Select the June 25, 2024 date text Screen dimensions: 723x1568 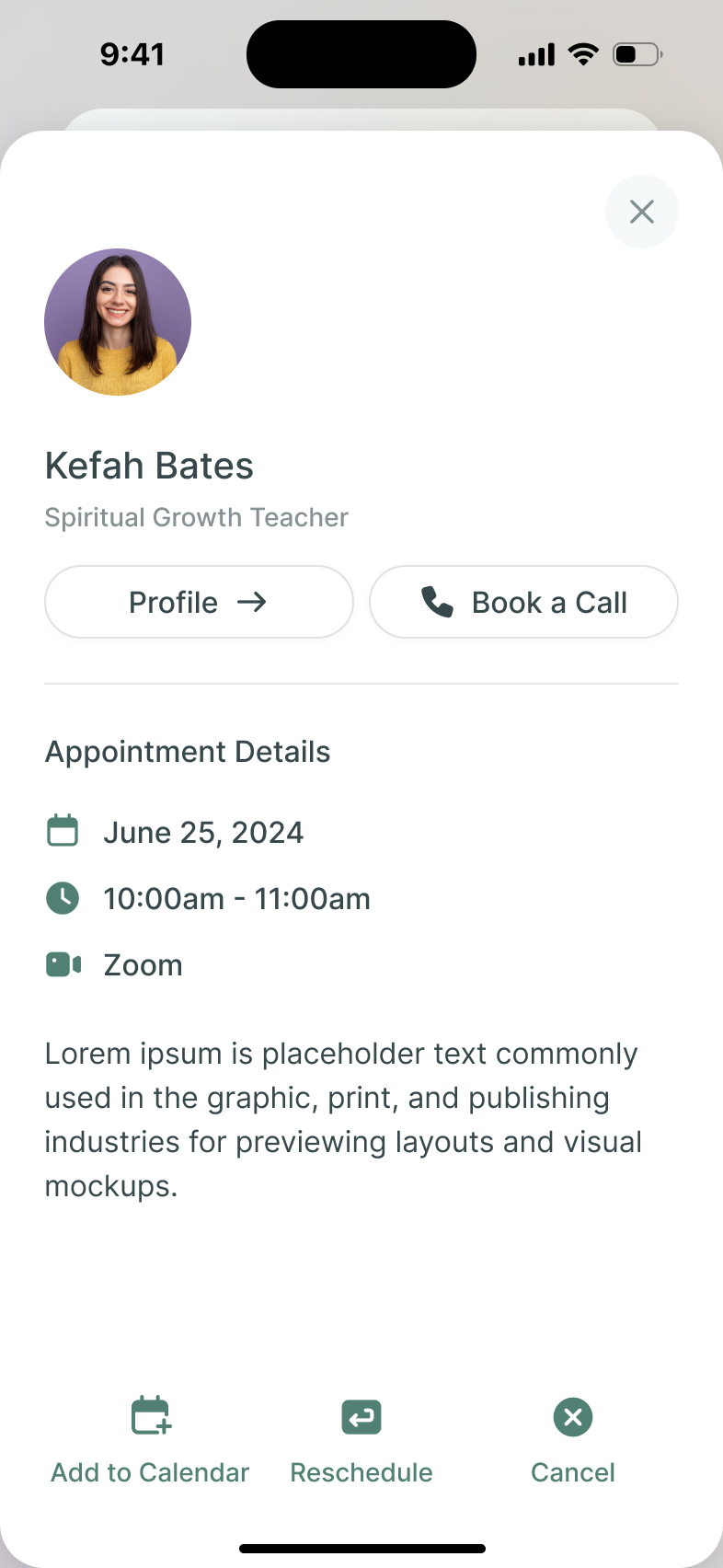tap(203, 833)
